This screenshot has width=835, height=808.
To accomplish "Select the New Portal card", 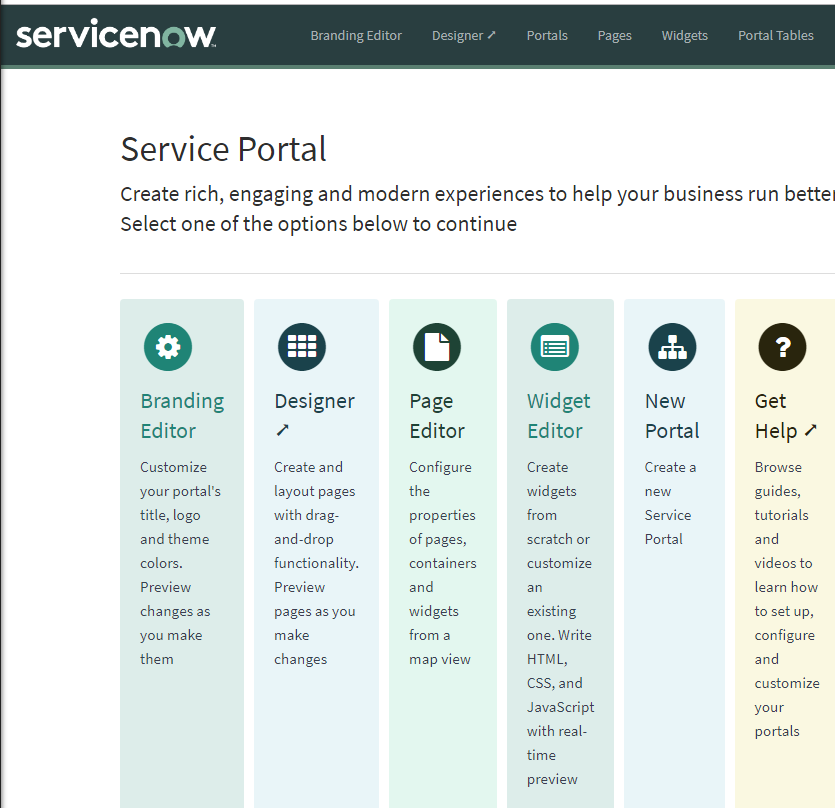I will point(671,413).
